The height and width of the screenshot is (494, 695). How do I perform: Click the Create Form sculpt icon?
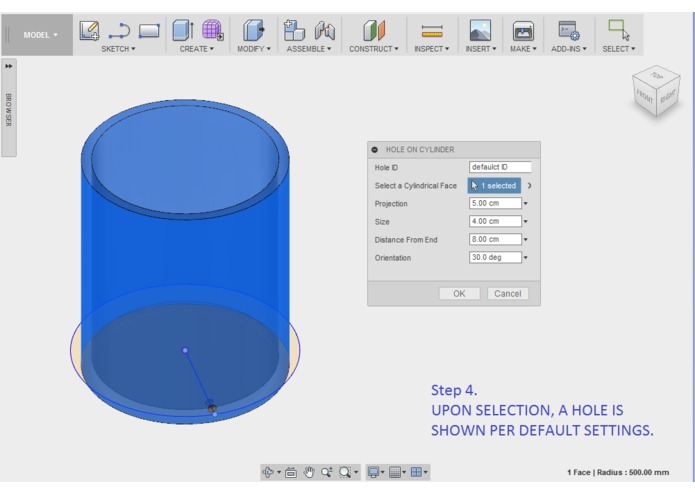click(213, 30)
